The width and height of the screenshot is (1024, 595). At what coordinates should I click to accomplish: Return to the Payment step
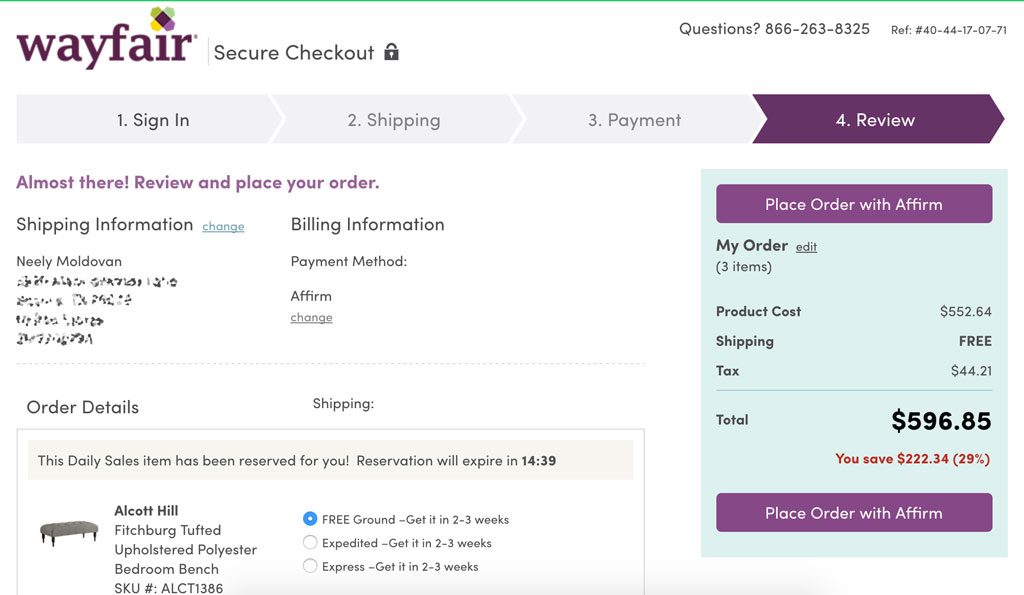pyautogui.click(x=634, y=120)
